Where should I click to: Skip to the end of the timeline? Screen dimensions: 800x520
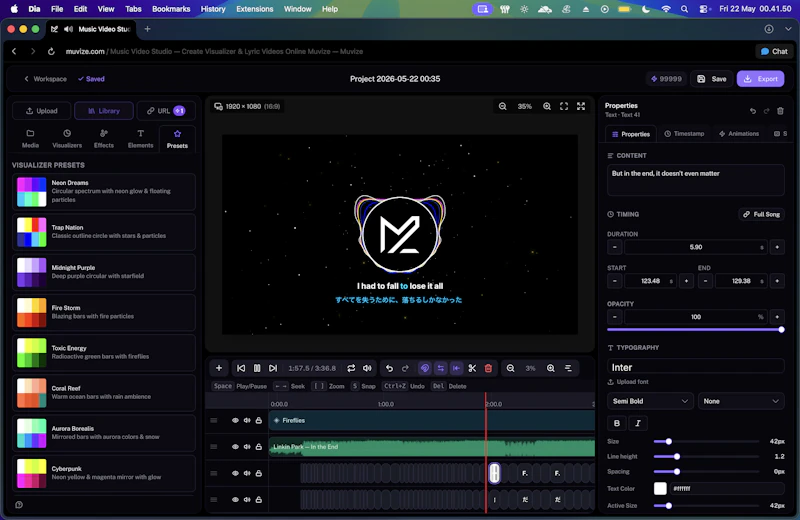tap(273, 368)
